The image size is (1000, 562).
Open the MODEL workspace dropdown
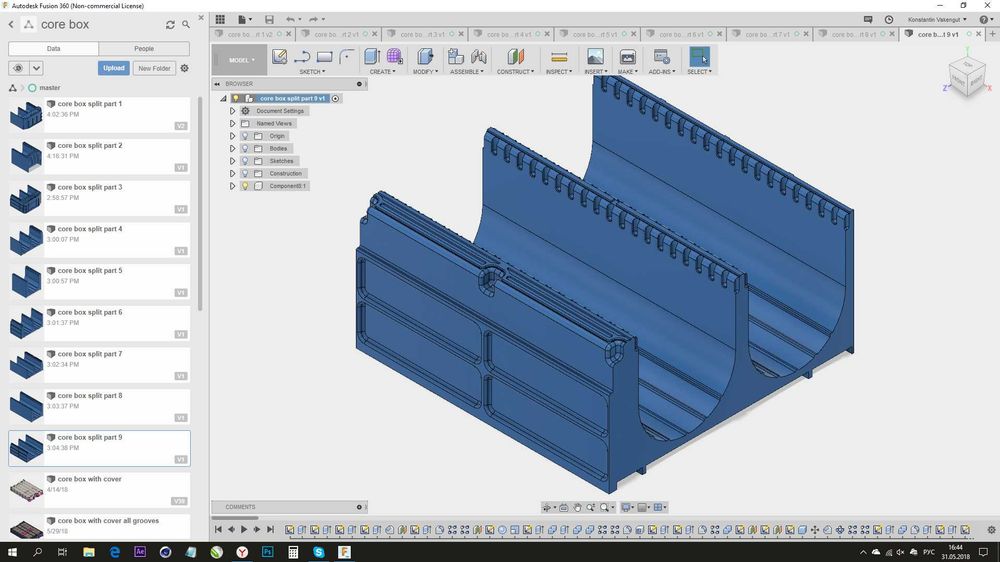241,60
